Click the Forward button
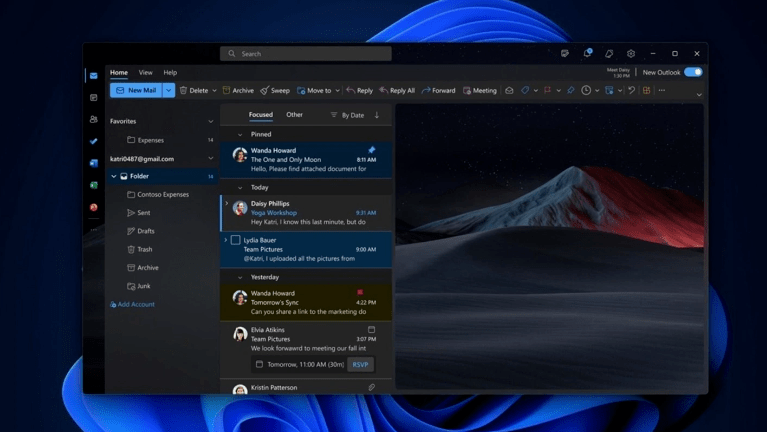Screen dimensions: 767x432 [438, 91]
